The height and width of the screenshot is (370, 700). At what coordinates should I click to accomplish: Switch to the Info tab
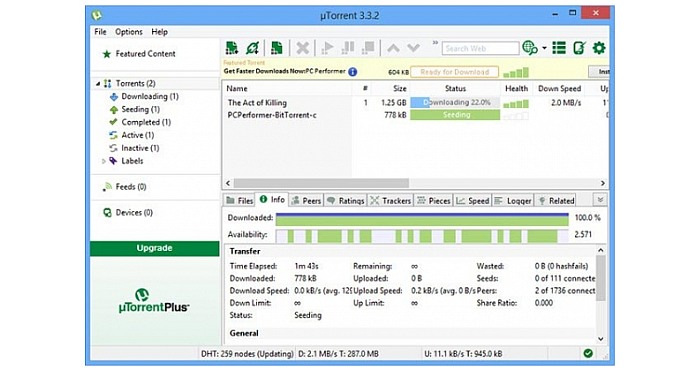click(x=272, y=200)
